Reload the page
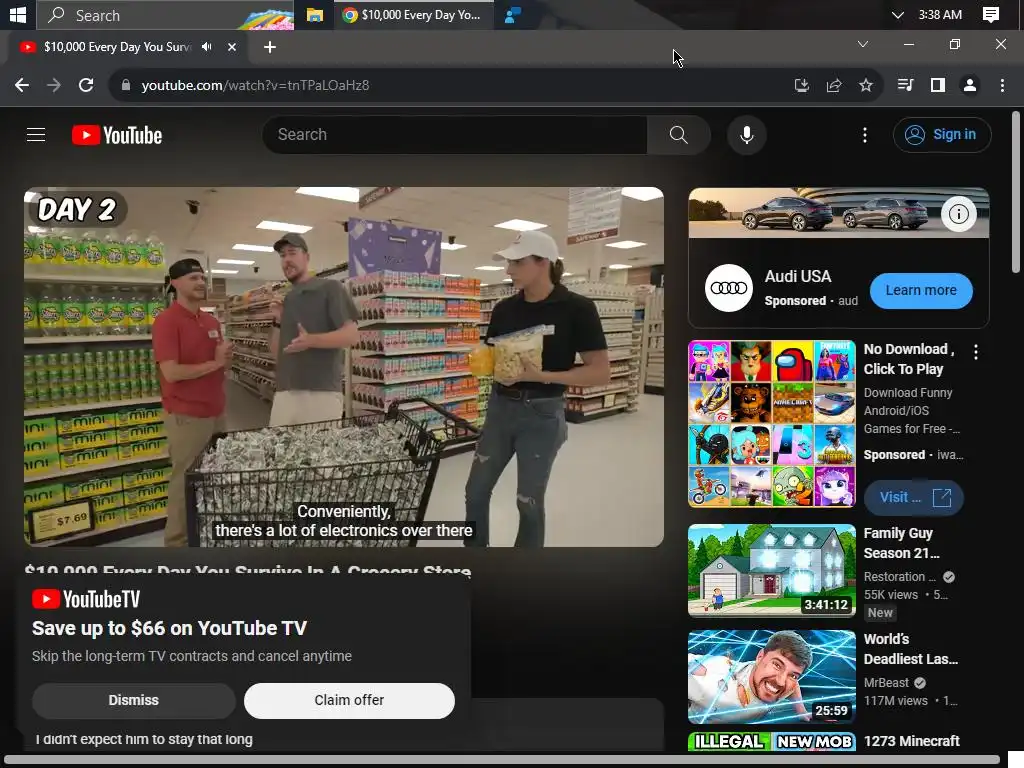Screen dimensions: 1024x768 [x=86, y=86]
